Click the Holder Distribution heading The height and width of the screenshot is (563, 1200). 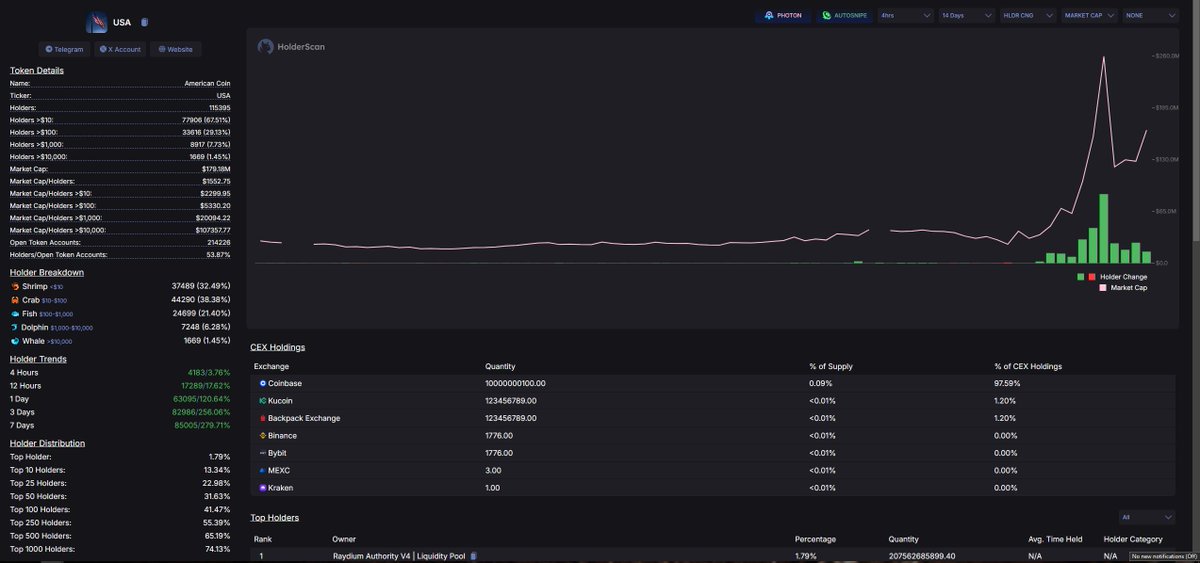tap(47, 443)
